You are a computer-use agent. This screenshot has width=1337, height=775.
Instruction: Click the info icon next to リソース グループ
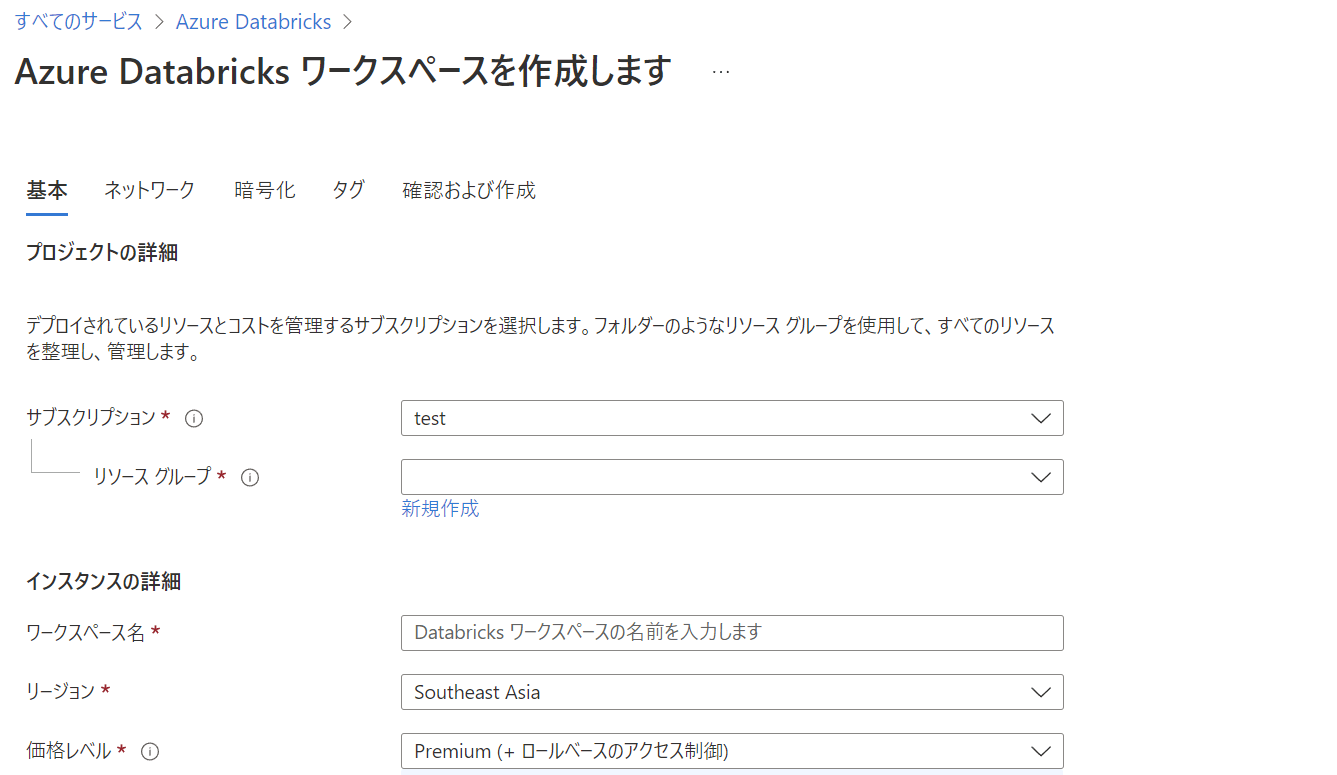click(x=250, y=477)
